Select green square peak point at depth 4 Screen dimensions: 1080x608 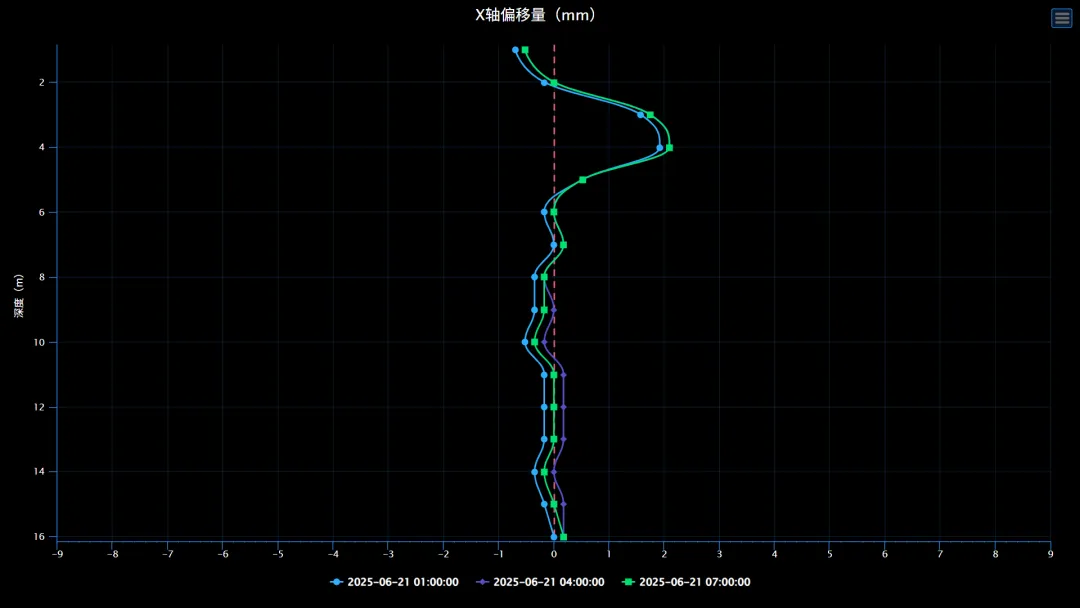pyautogui.click(x=669, y=147)
